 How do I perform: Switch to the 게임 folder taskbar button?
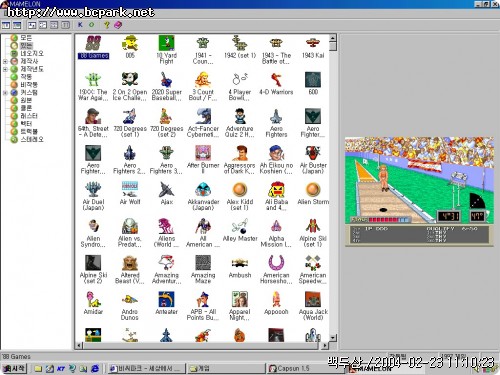click(226, 368)
